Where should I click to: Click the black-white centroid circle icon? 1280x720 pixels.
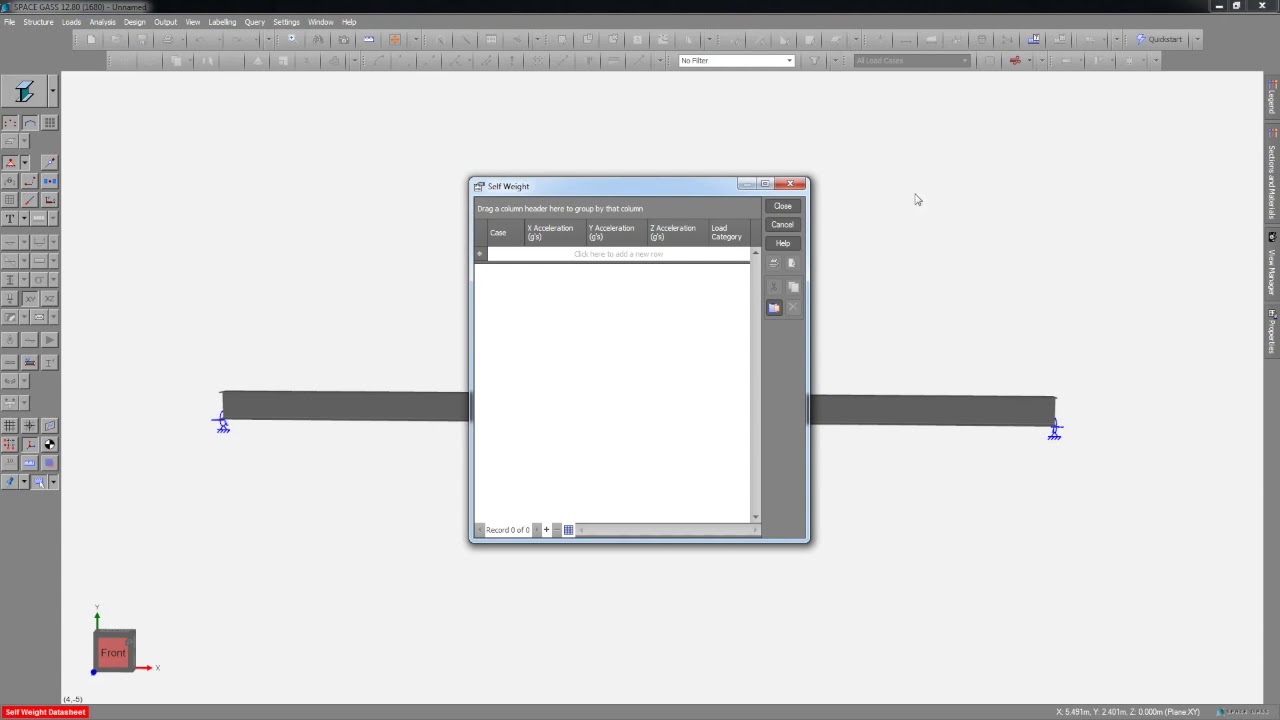point(49,444)
